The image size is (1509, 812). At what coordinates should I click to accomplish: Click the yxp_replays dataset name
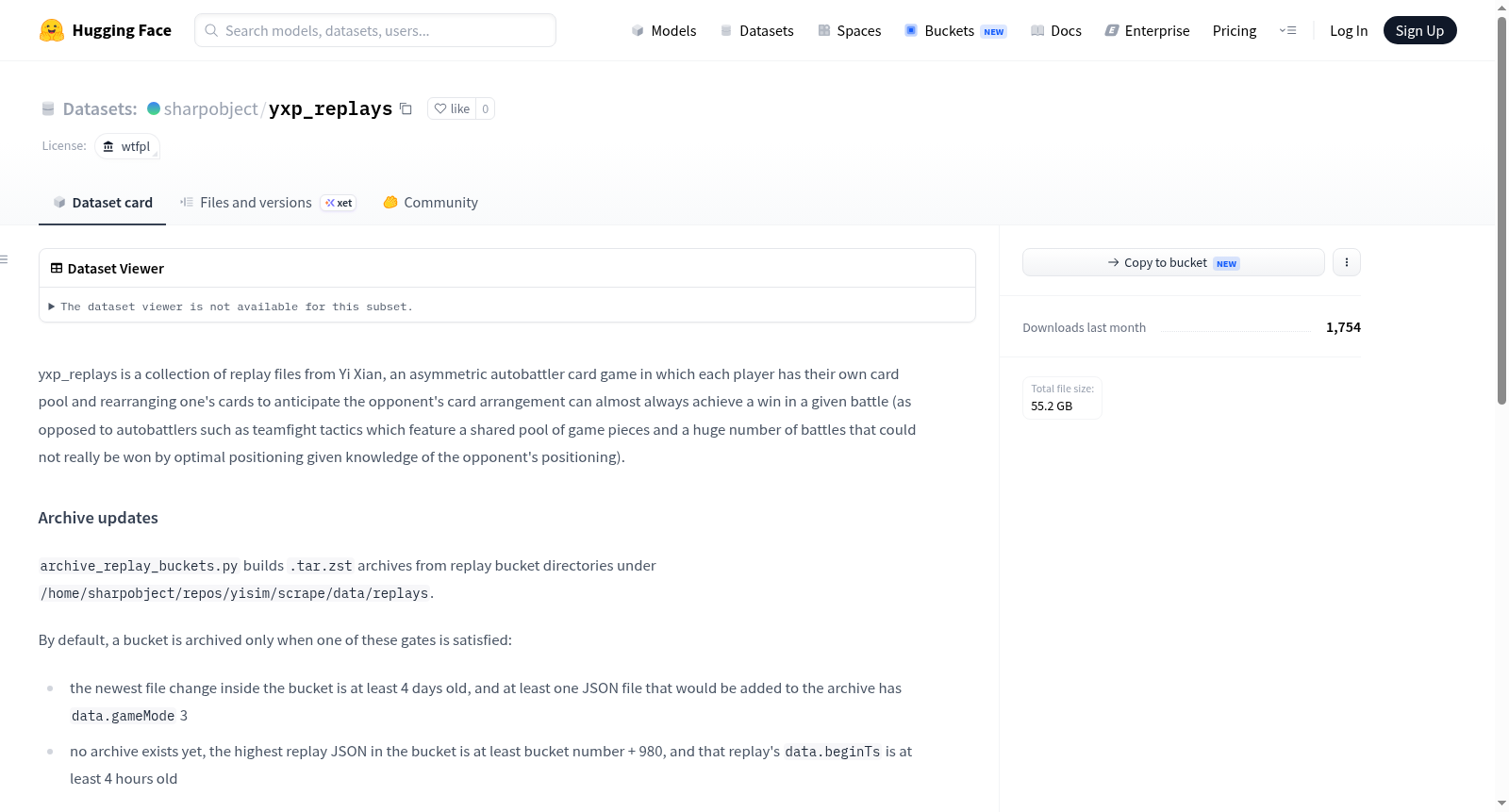click(330, 108)
